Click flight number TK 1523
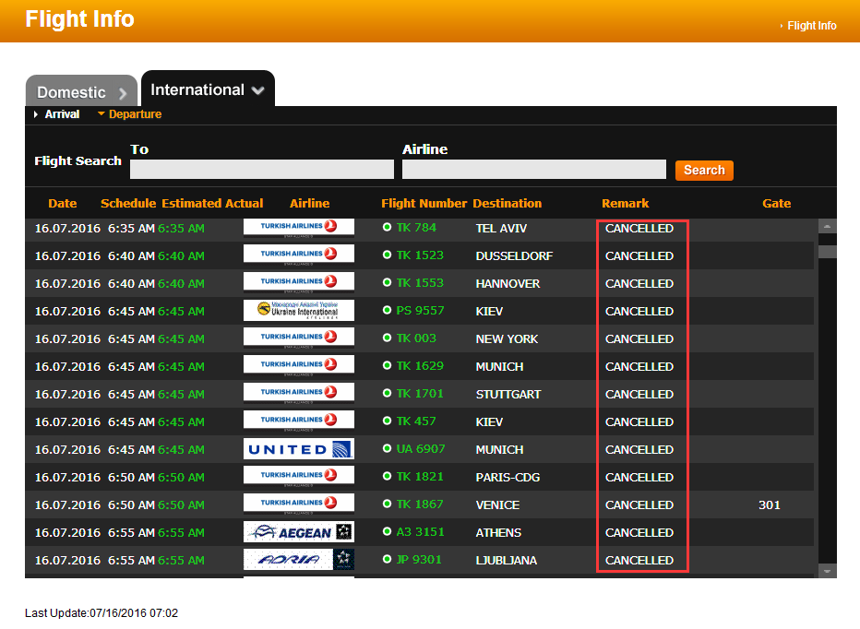The width and height of the screenshot is (860, 629). coord(419,255)
